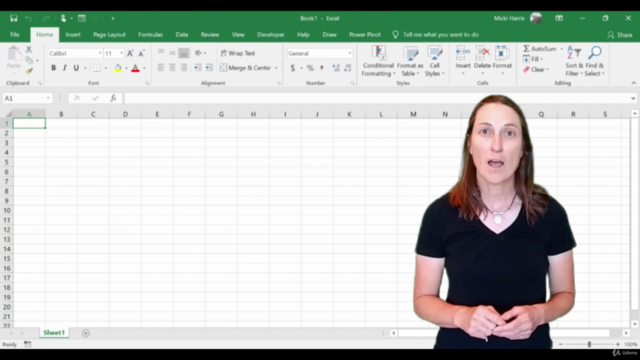Switch to the Power Pivot tab
The image size is (640, 360).
tap(365, 35)
